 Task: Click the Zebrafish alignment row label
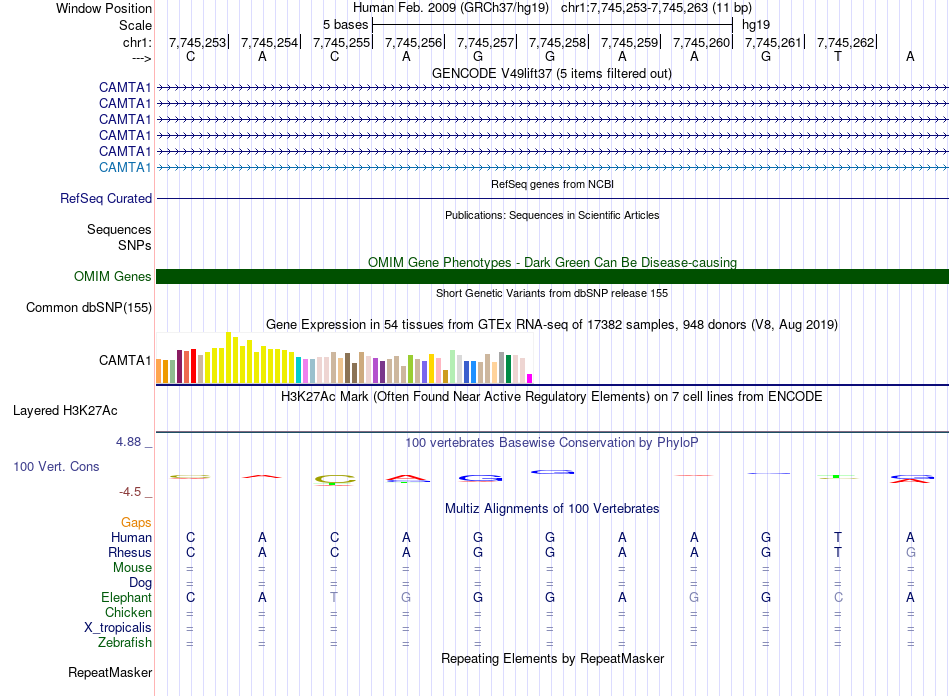[125, 642]
